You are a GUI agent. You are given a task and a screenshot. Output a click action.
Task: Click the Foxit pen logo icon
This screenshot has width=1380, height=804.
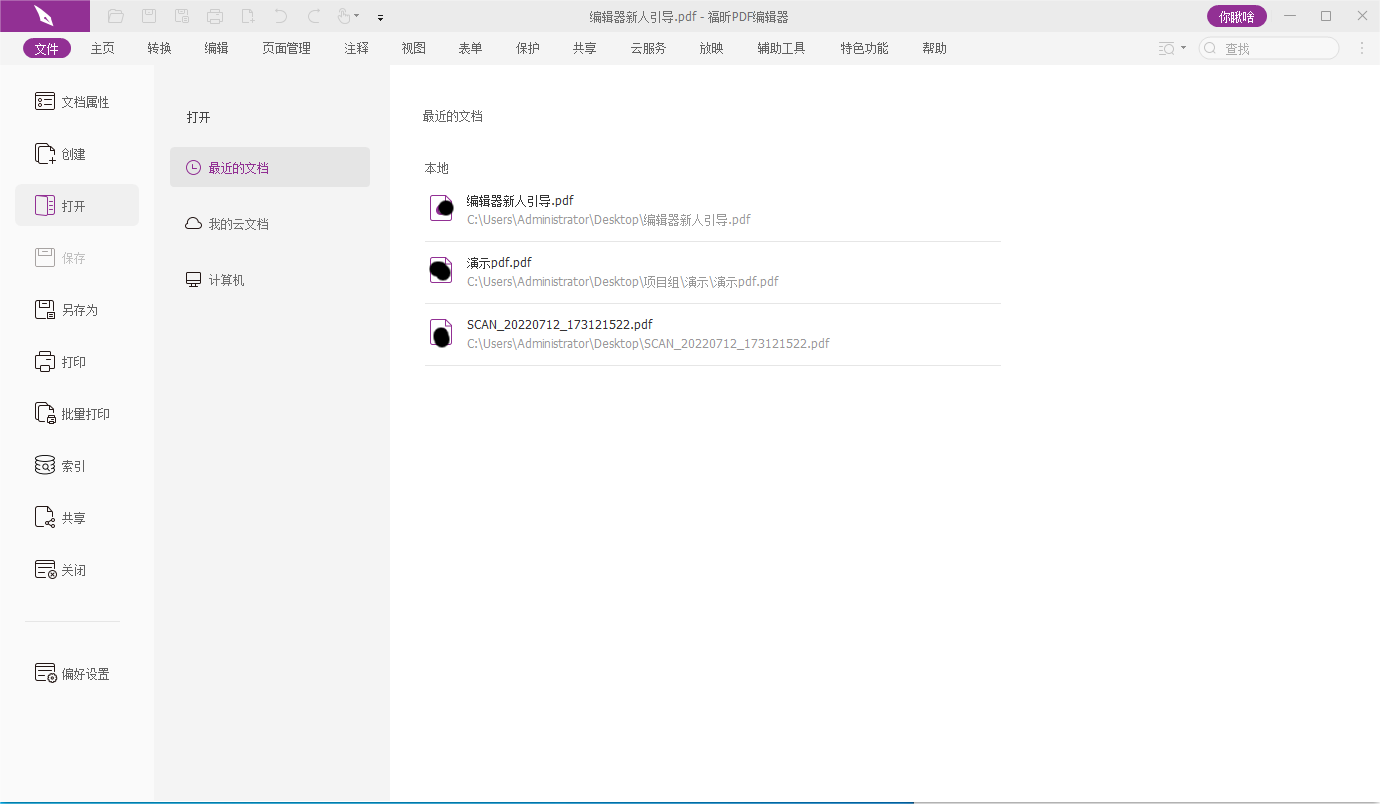pos(44,16)
